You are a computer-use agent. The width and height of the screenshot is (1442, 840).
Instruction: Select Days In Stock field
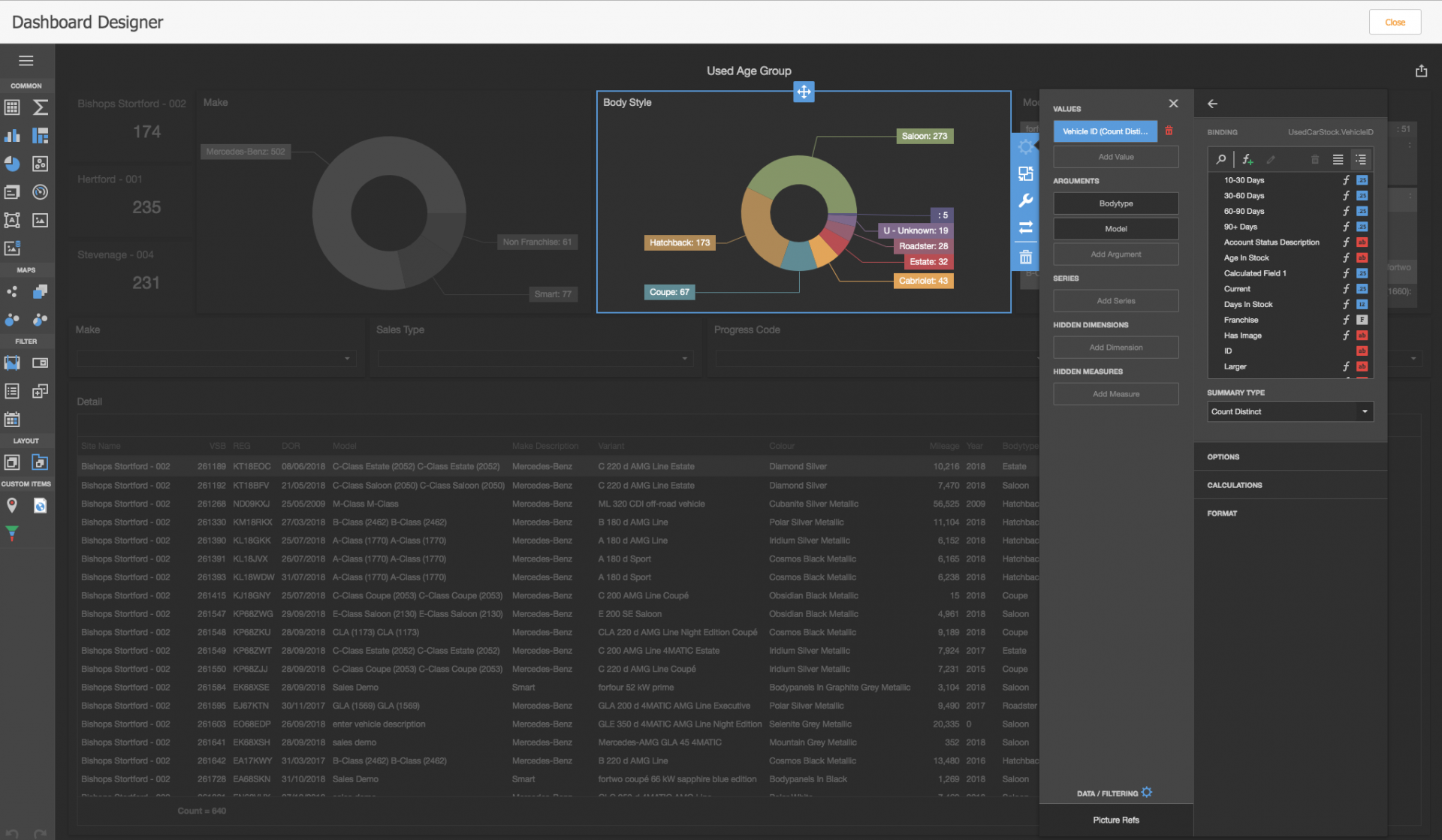(1248, 305)
